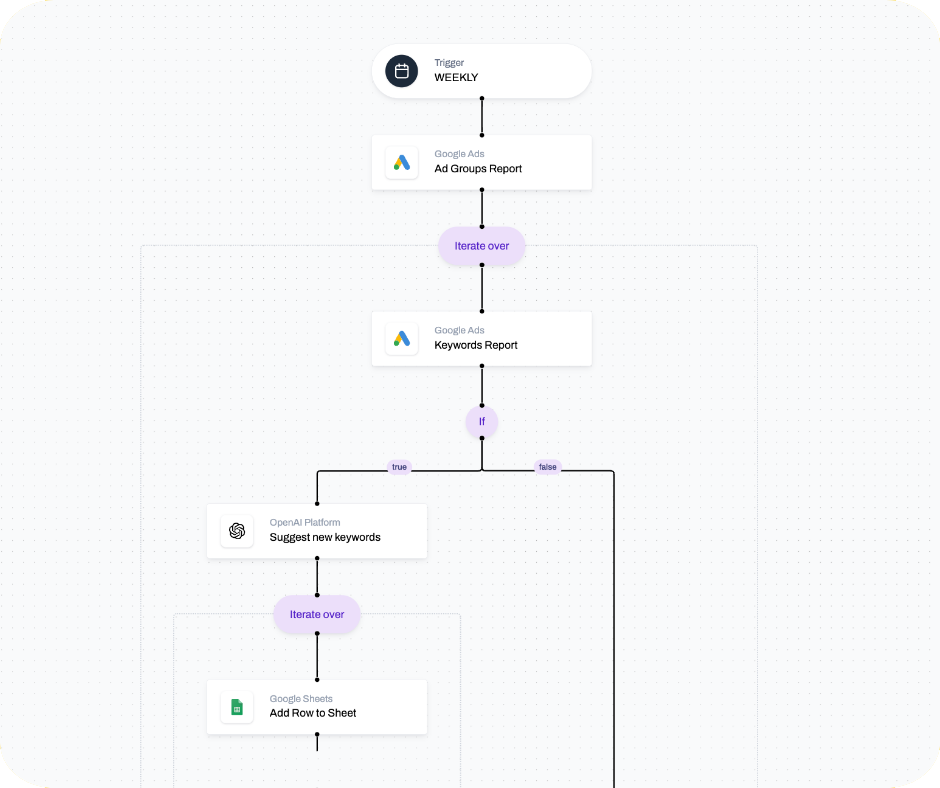940x788 pixels.
Task: Select the Google Ads icon on Keywords Report
Action: click(402, 339)
